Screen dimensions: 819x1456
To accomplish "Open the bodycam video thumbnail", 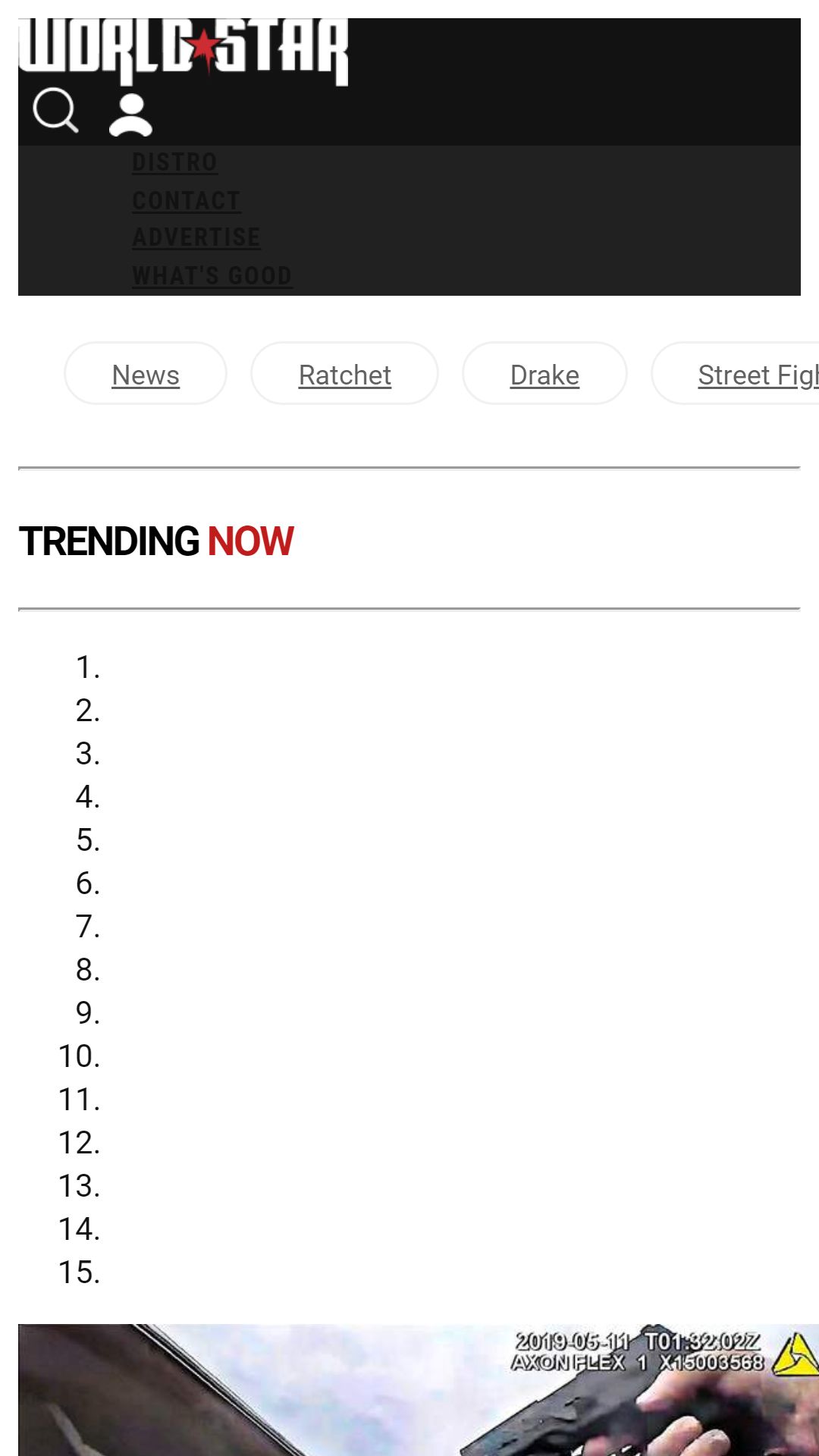I will [x=419, y=1390].
